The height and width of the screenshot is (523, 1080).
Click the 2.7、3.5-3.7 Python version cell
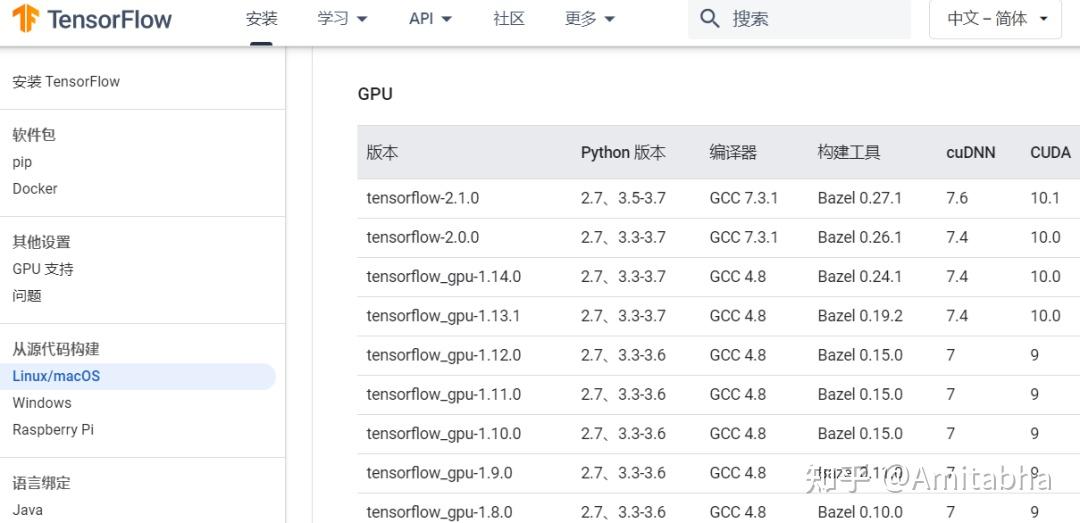tap(623, 198)
